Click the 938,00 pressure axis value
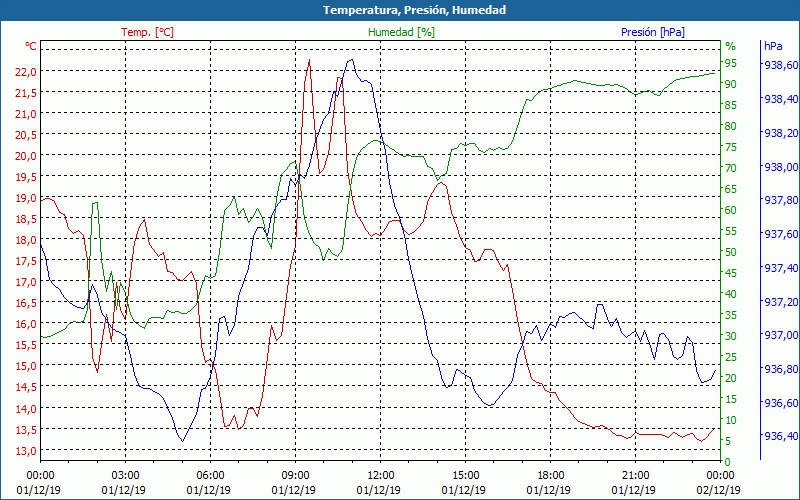 [x=781, y=166]
